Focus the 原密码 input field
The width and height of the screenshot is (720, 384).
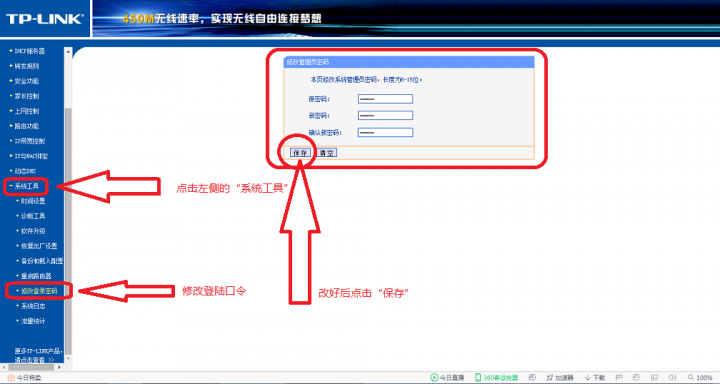coord(385,99)
